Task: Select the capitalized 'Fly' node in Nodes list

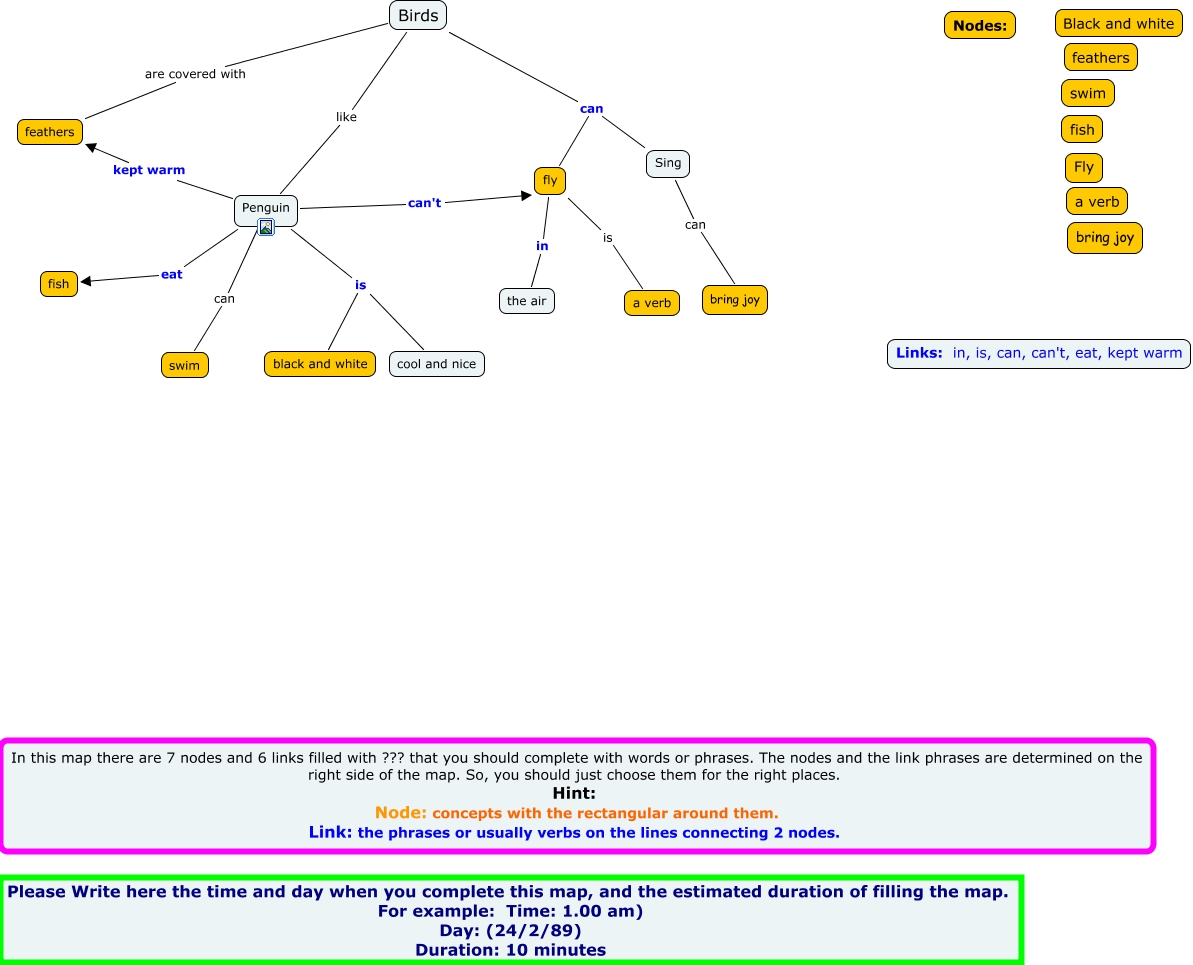Action: 1084,167
